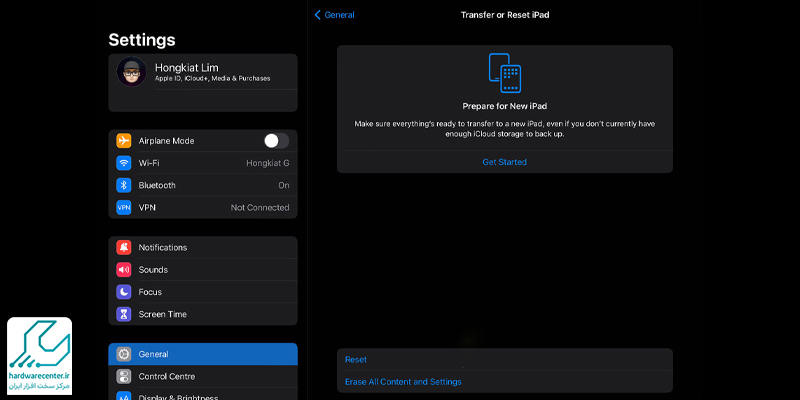Tap Get Started to prepare transfer
800x400 pixels.
(505, 162)
